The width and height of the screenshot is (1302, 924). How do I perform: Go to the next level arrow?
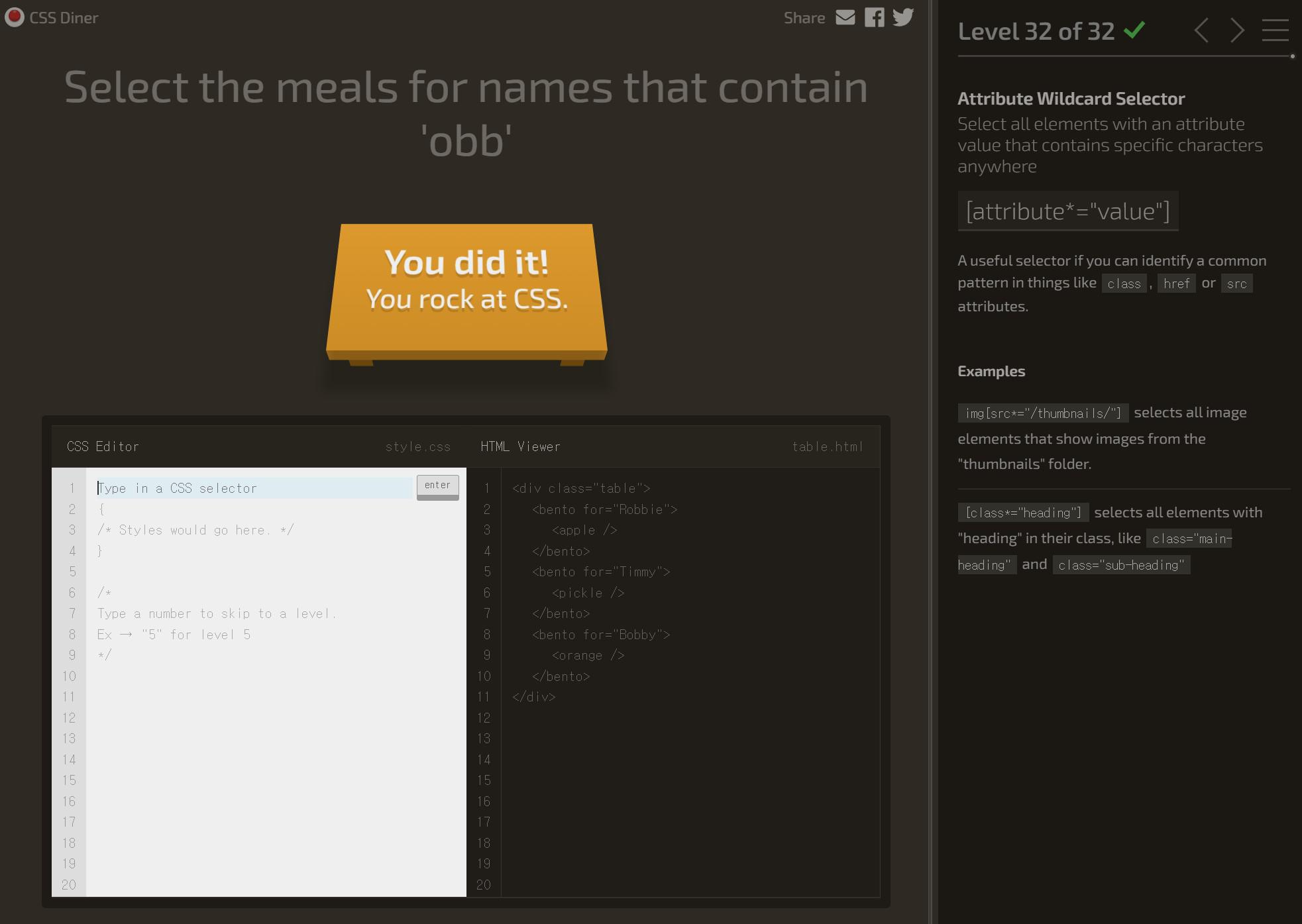1237,30
